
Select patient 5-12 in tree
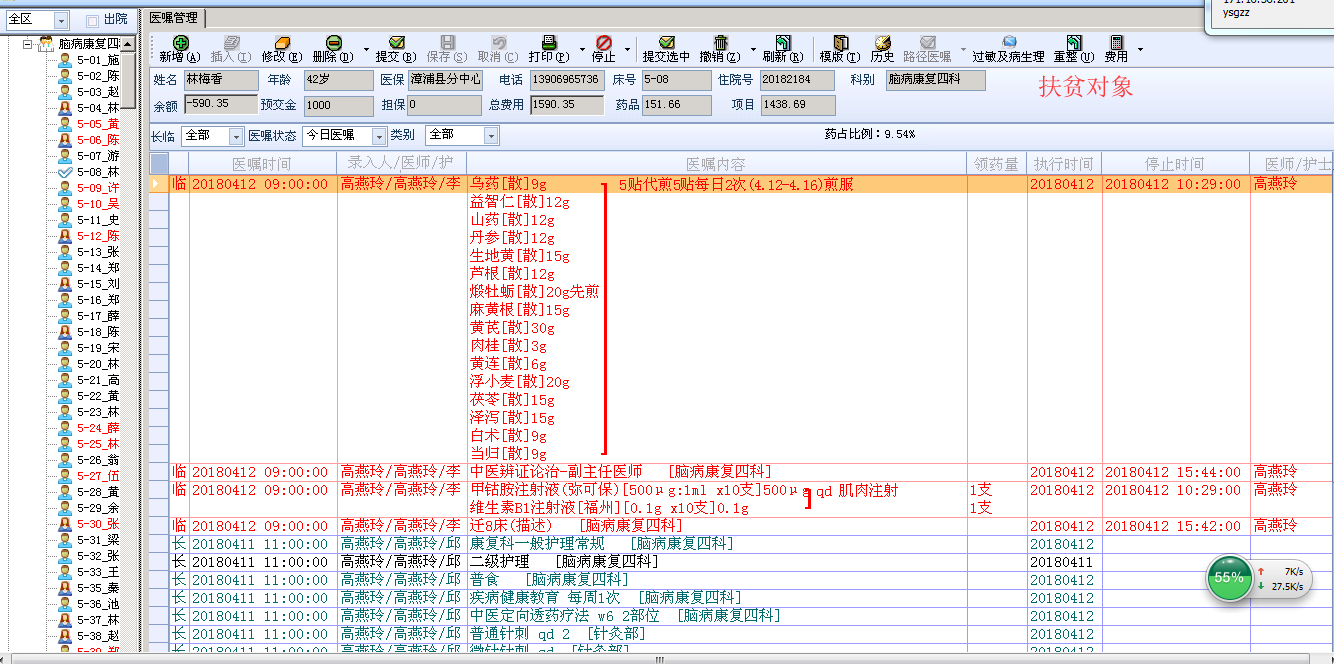tap(98, 236)
